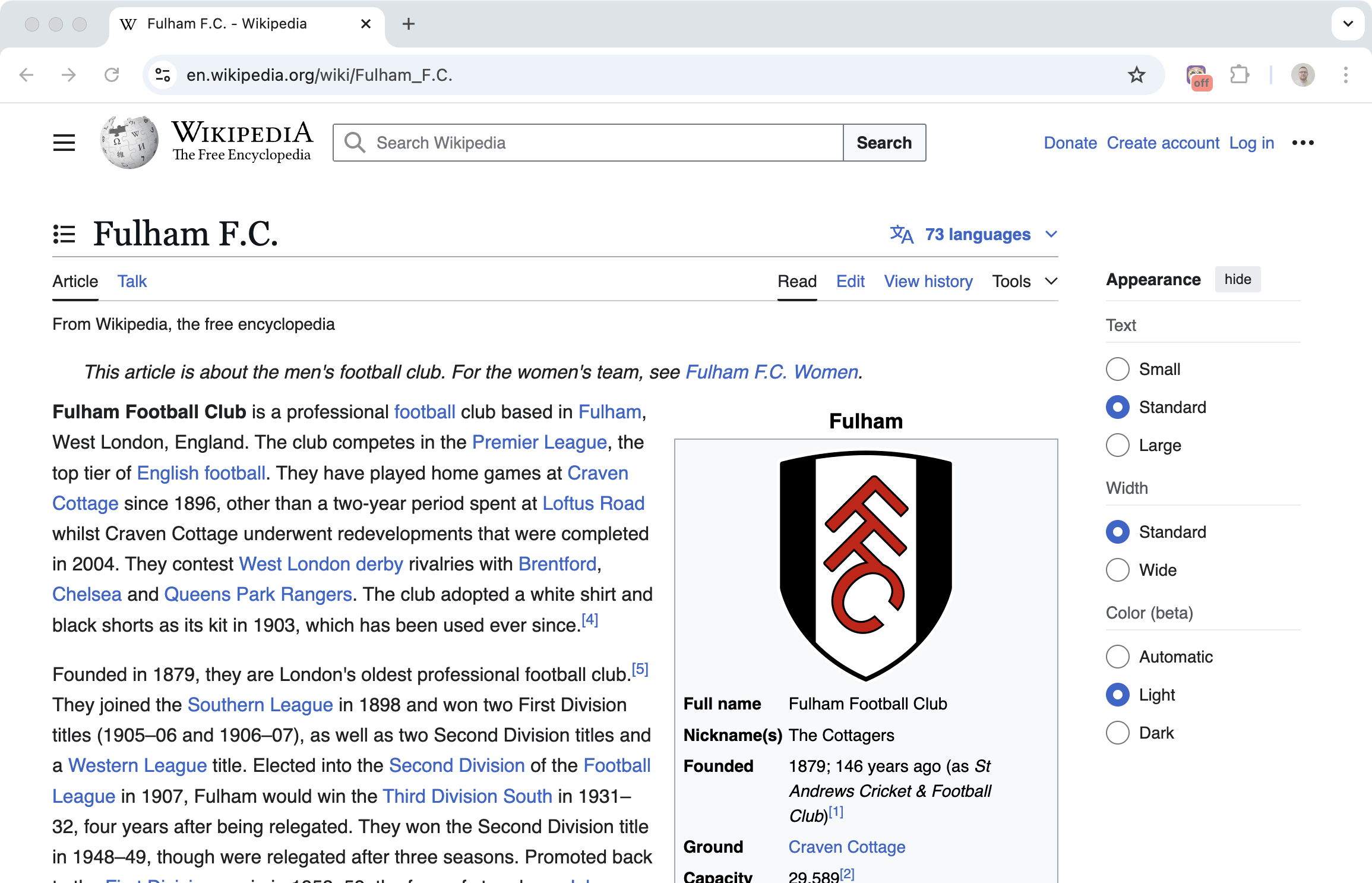Image resolution: width=1372 pixels, height=883 pixels.
Task: Select the Standard text size radio button
Action: click(x=1117, y=406)
